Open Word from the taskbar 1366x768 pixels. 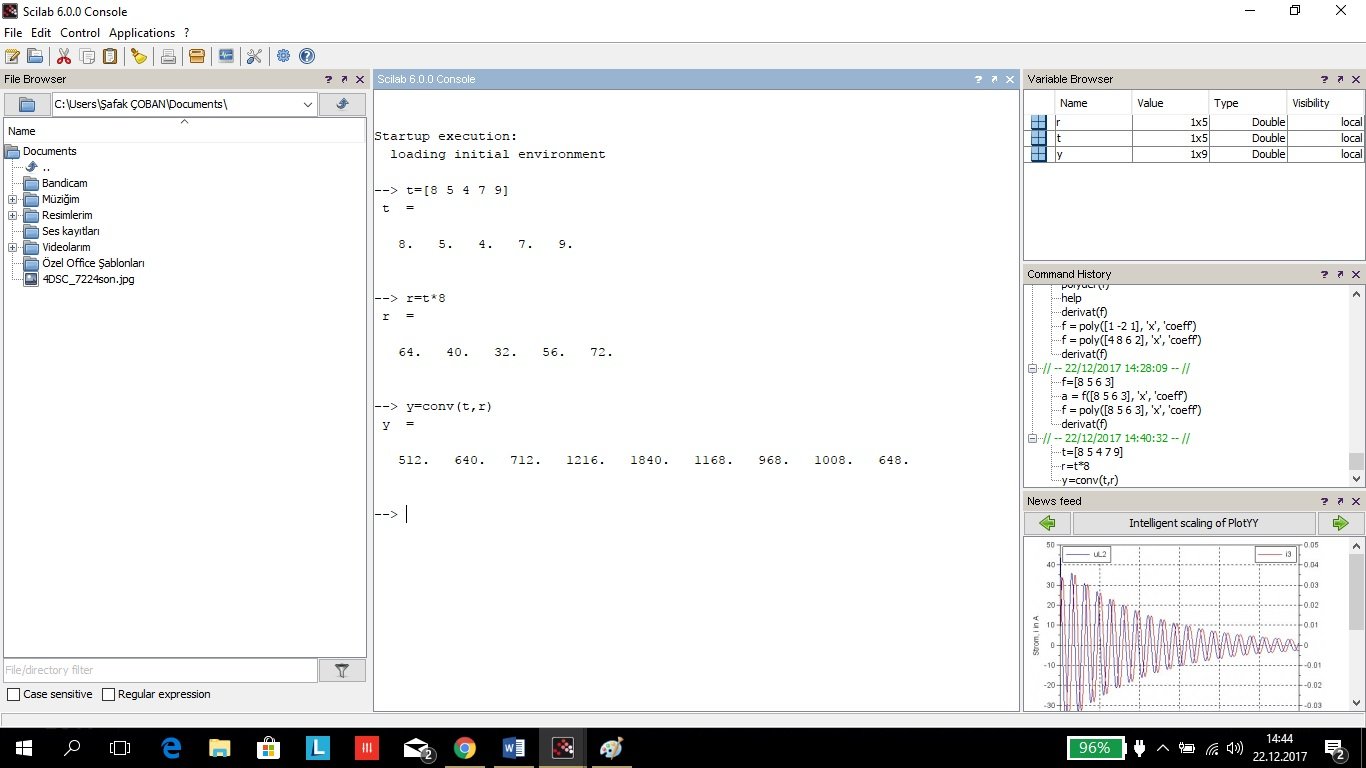point(514,748)
